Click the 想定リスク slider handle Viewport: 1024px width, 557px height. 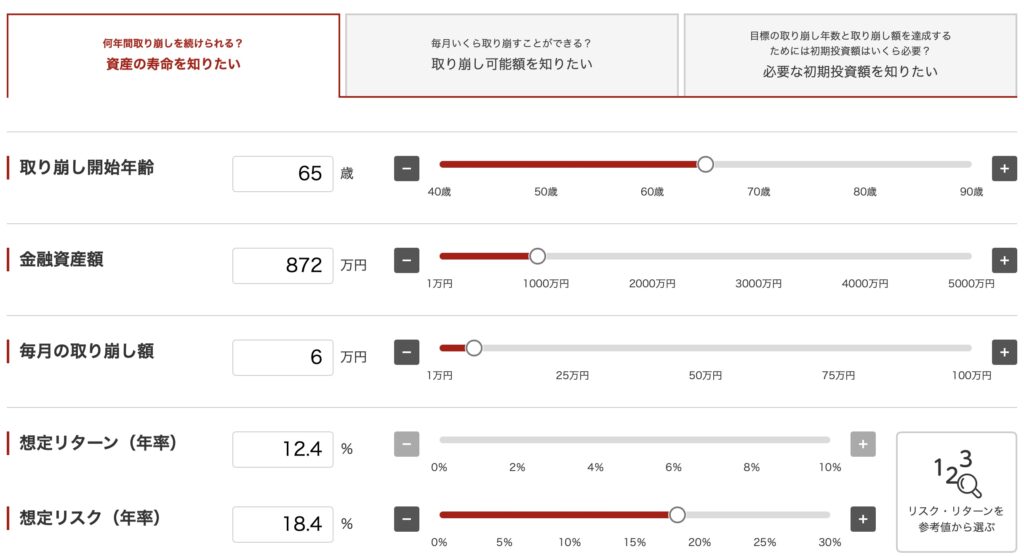tap(677, 515)
